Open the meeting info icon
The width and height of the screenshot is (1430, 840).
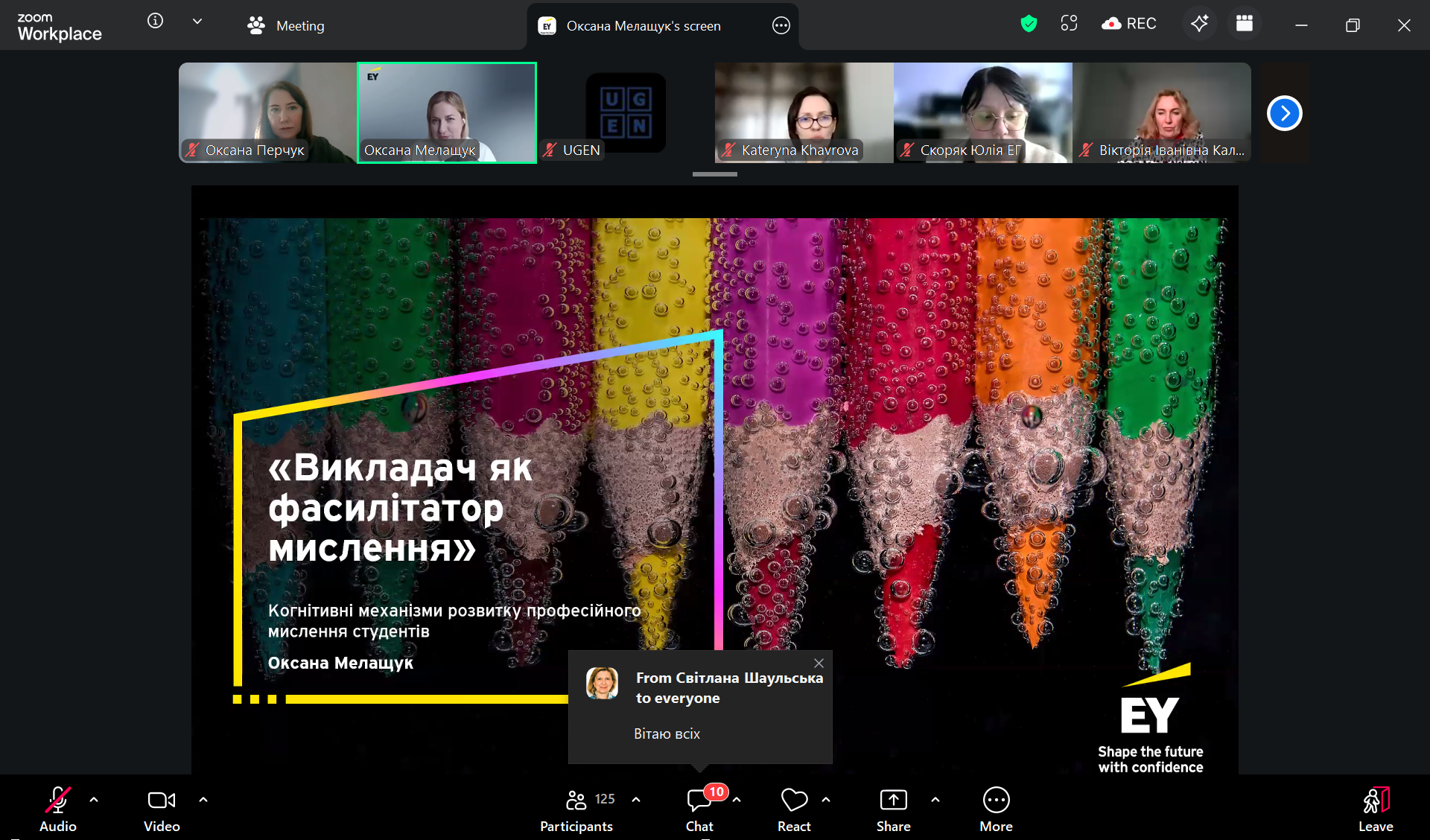[155, 22]
